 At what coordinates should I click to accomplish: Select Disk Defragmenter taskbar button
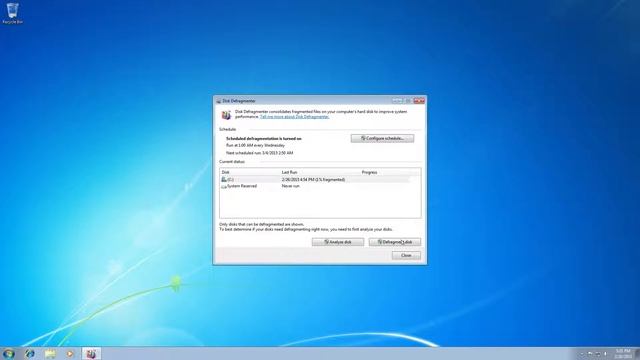[x=91, y=353]
